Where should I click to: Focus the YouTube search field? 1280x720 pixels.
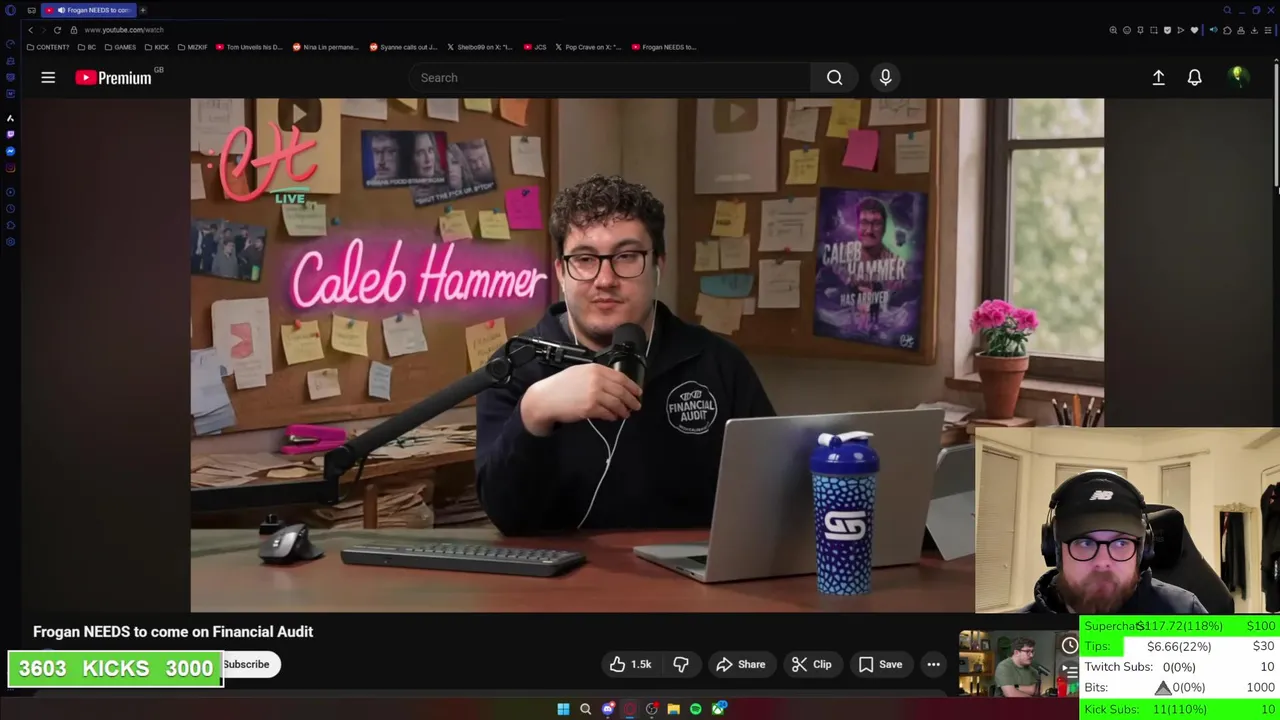pyautogui.click(x=612, y=77)
